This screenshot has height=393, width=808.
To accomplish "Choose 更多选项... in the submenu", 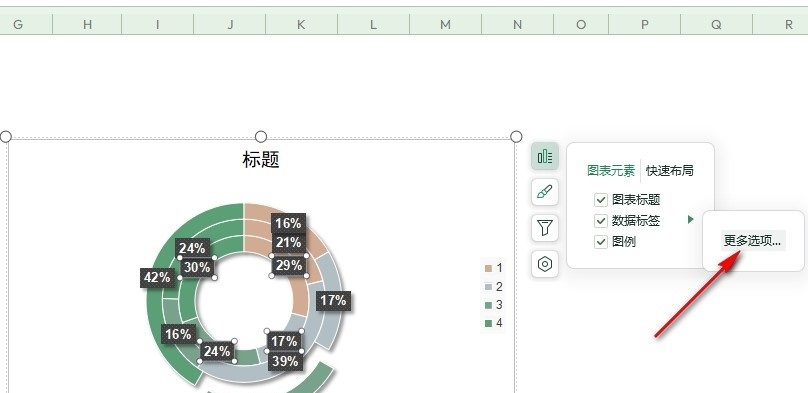I will [752, 241].
